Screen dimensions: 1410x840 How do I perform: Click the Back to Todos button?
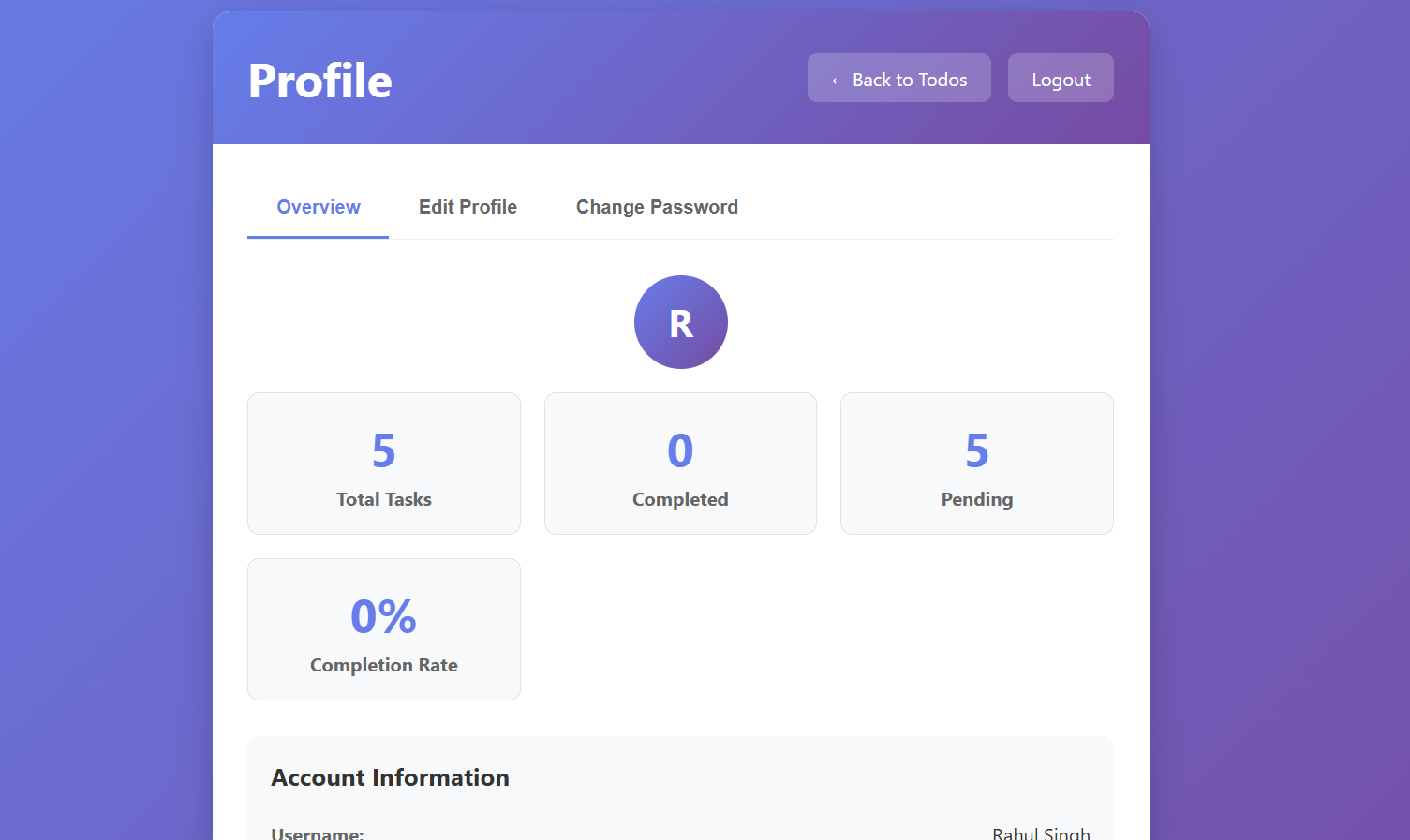(899, 78)
